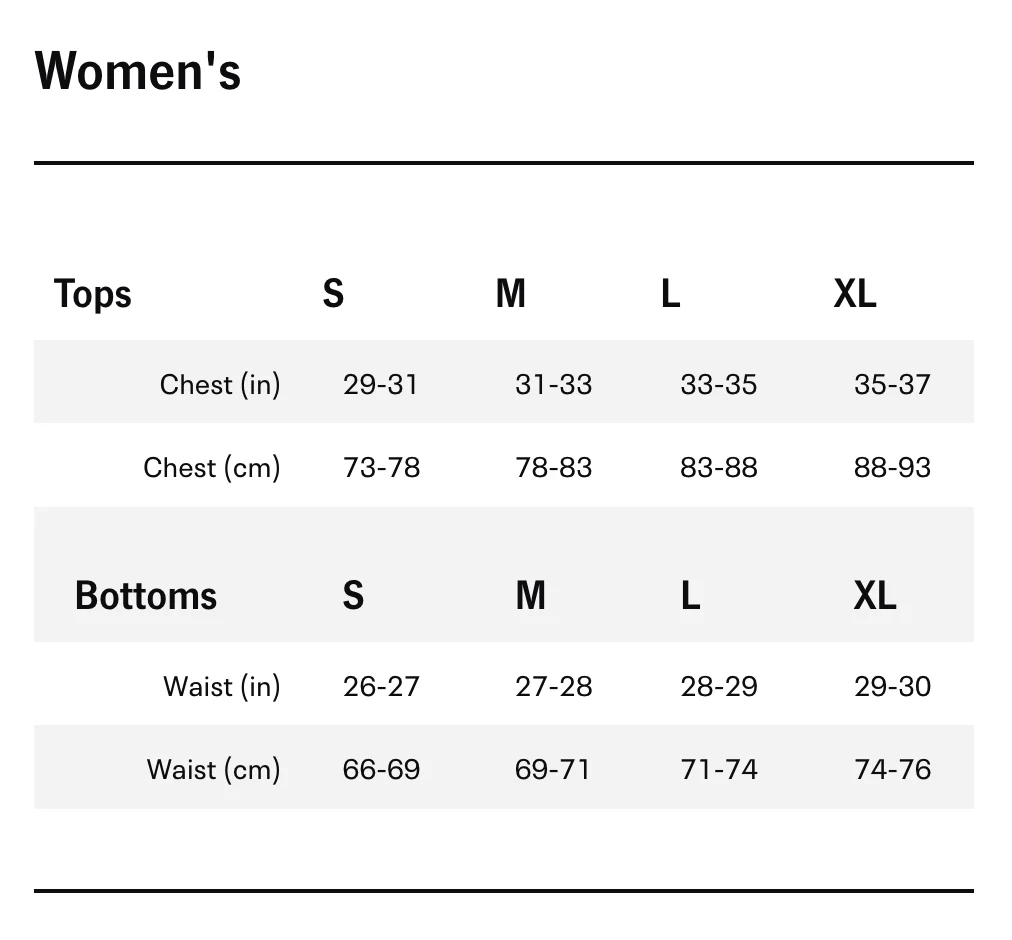Select the 35-37 chest inches cell
Image resolution: width=1012 pixels, height=940 pixels.
tap(892, 384)
